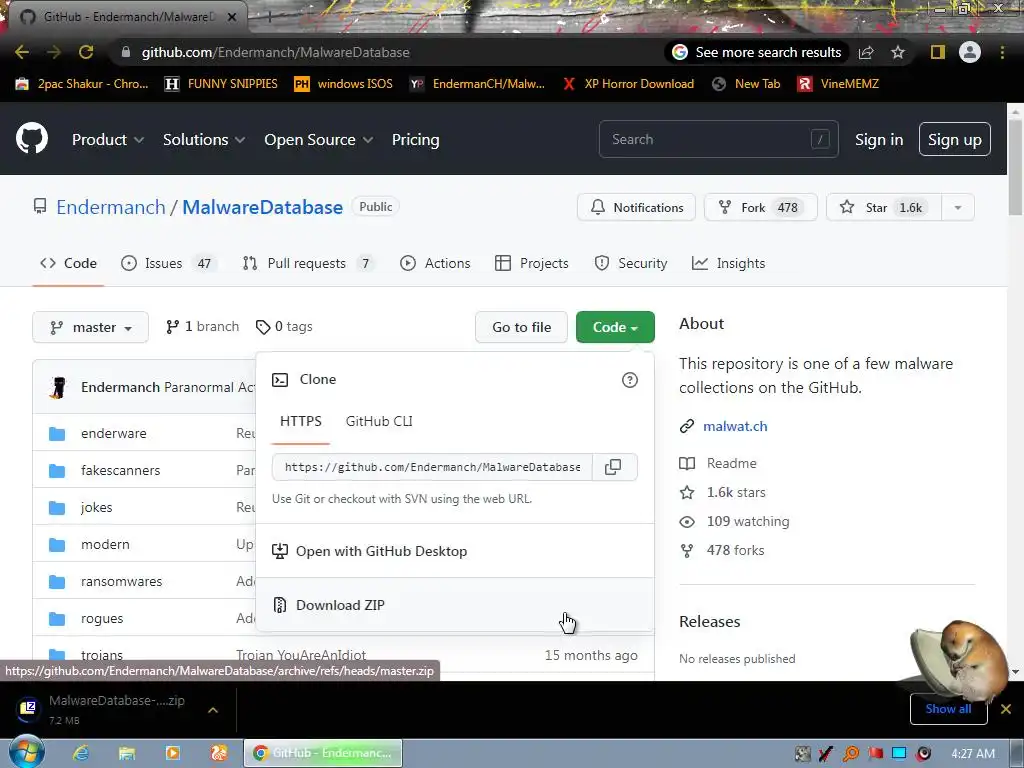
Task: Open the Windows Start orb
Action: (x=26, y=752)
